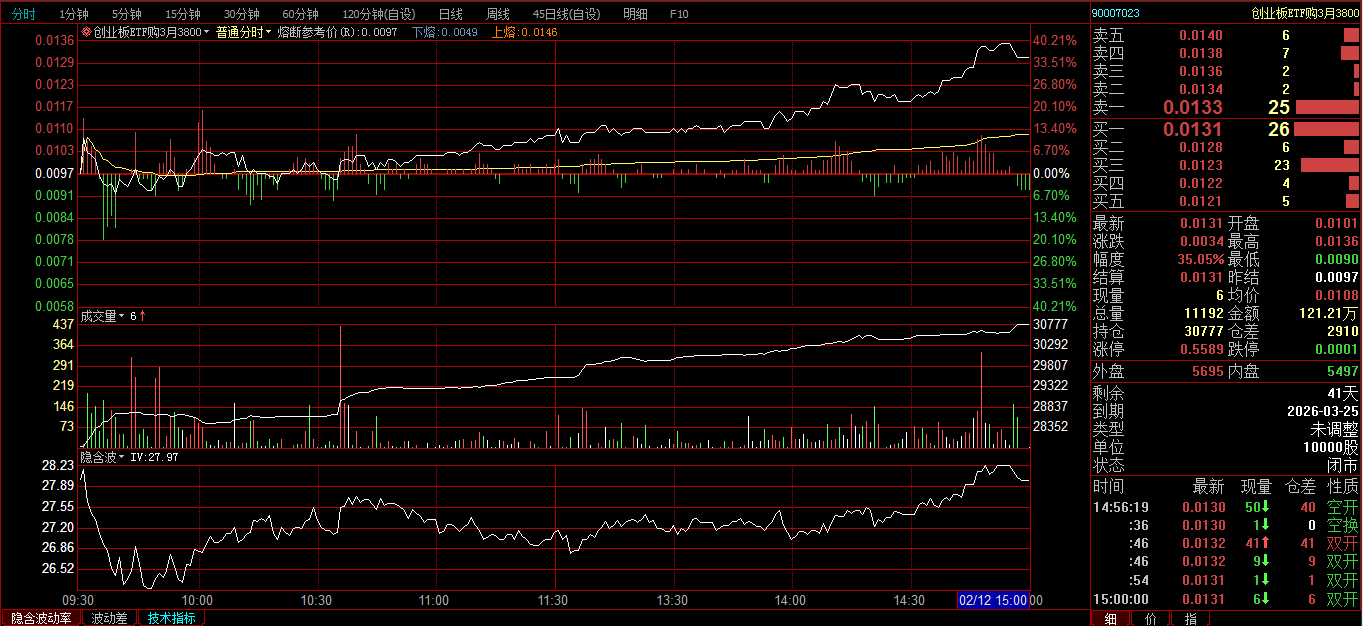Click the red up arrow beside 成交量
The width and height of the screenshot is (1363, 626).
coord(142,316)
